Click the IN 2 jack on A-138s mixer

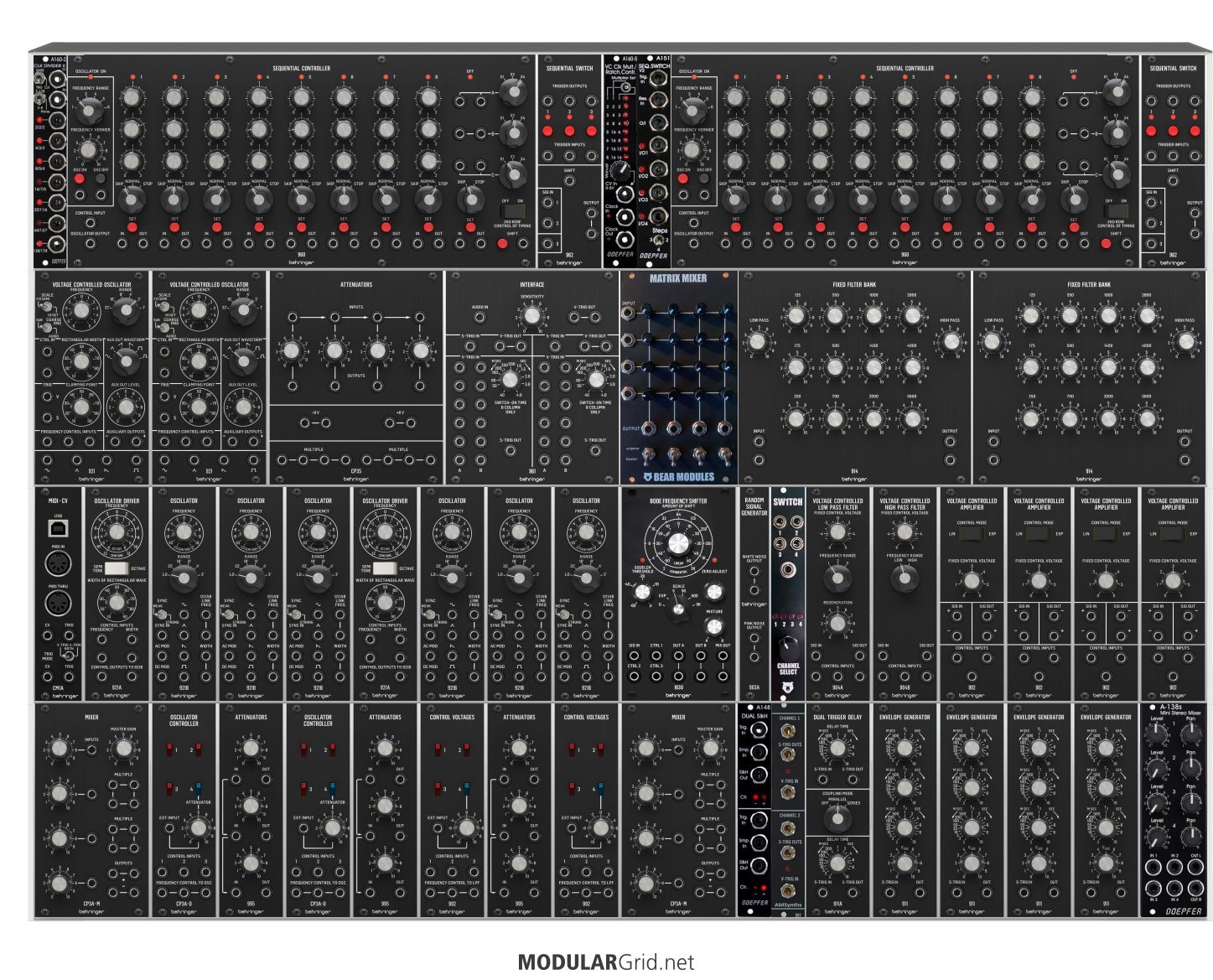coord(1174,867)
